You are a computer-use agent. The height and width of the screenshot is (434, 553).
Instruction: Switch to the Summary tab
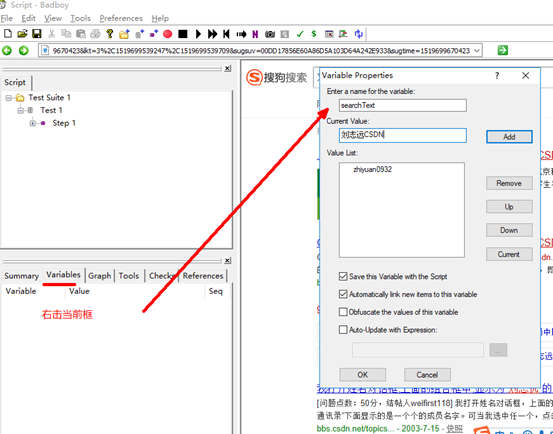click(x=22, y=276)
